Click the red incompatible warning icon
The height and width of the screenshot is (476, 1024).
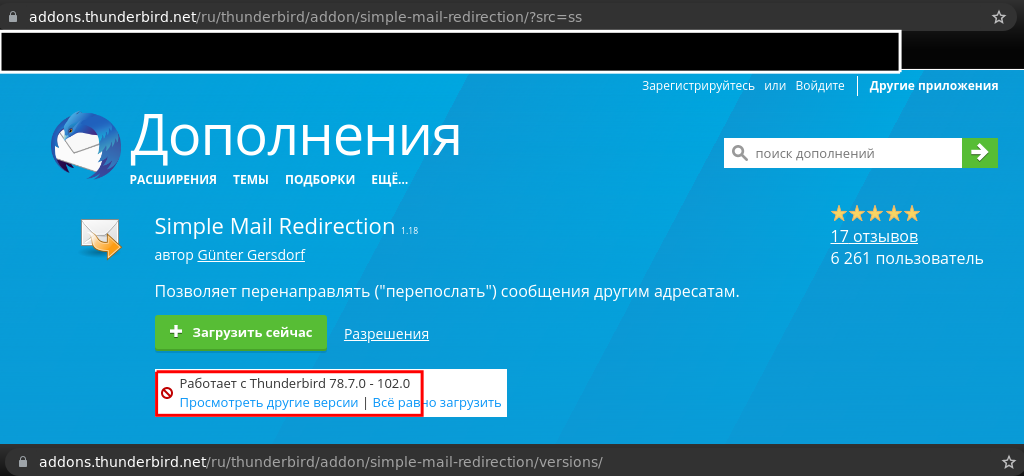(x=167, y=393)
